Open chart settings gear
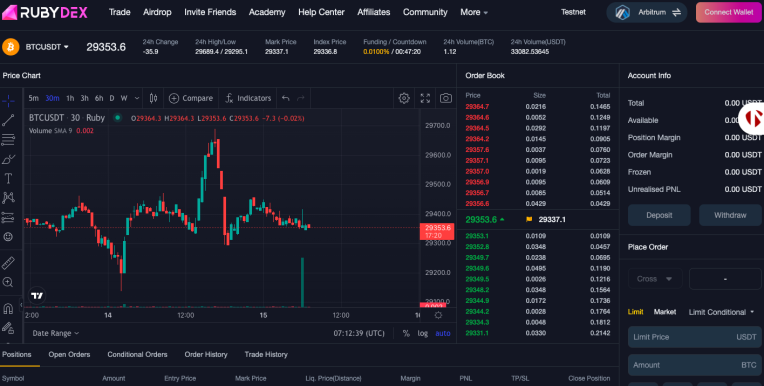The image size is (764, 386). 404,98
